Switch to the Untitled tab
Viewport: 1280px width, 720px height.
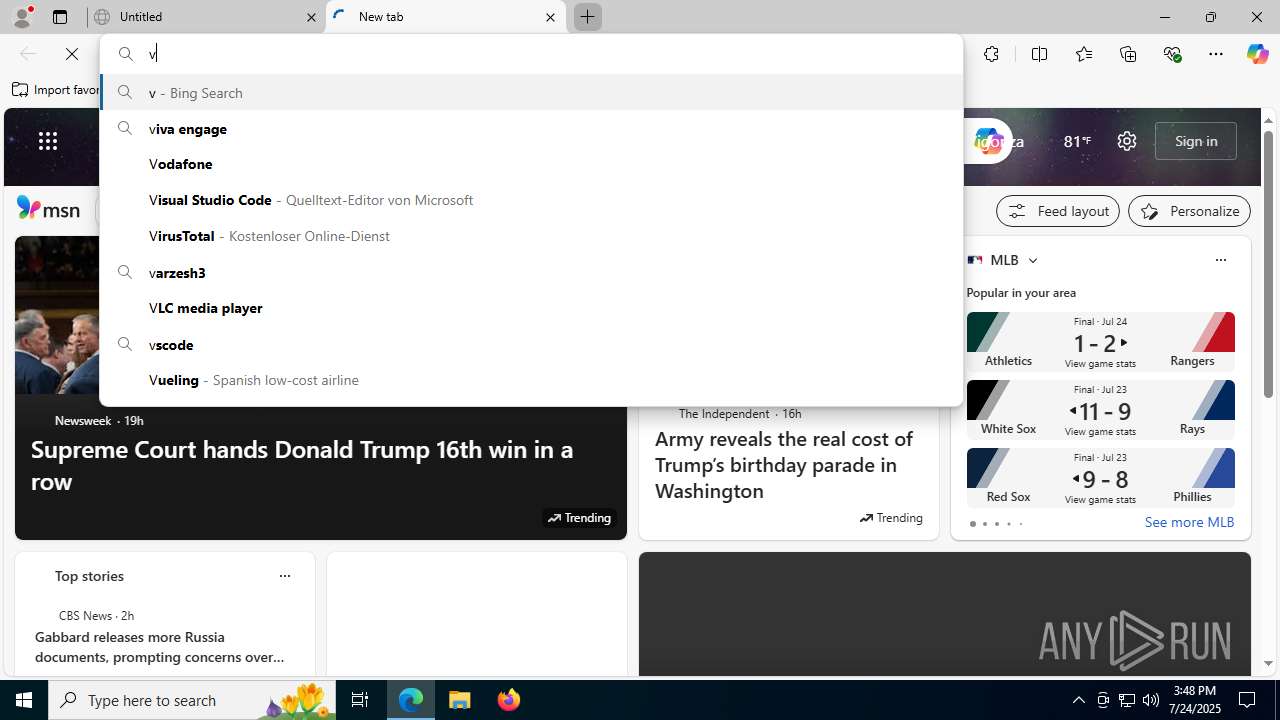point(206,17)
